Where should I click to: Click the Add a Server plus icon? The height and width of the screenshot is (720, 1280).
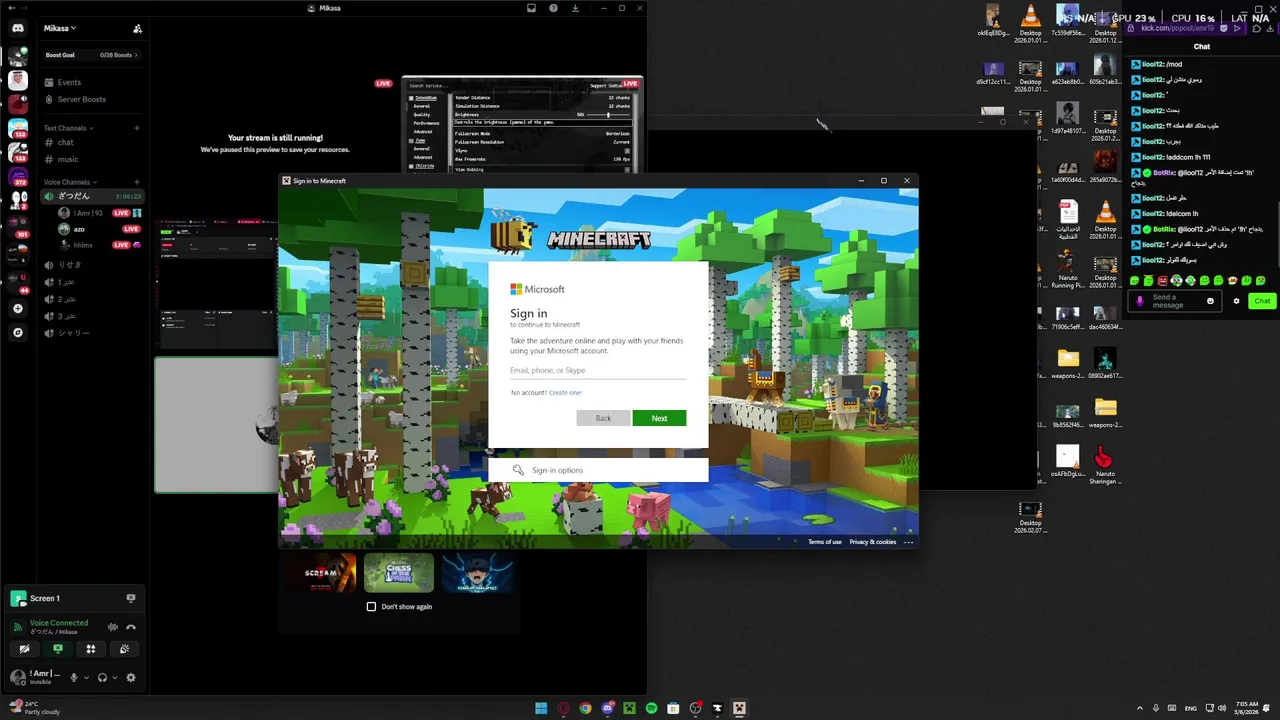[x=17, y=309]
